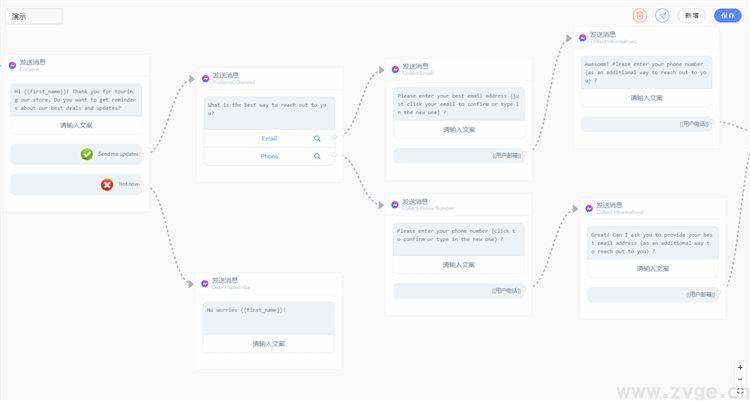The height and width of the screenshot is (401, 750).
Task: Click 请输入文案 field in Collect Email node
Action: click(459, 129)
